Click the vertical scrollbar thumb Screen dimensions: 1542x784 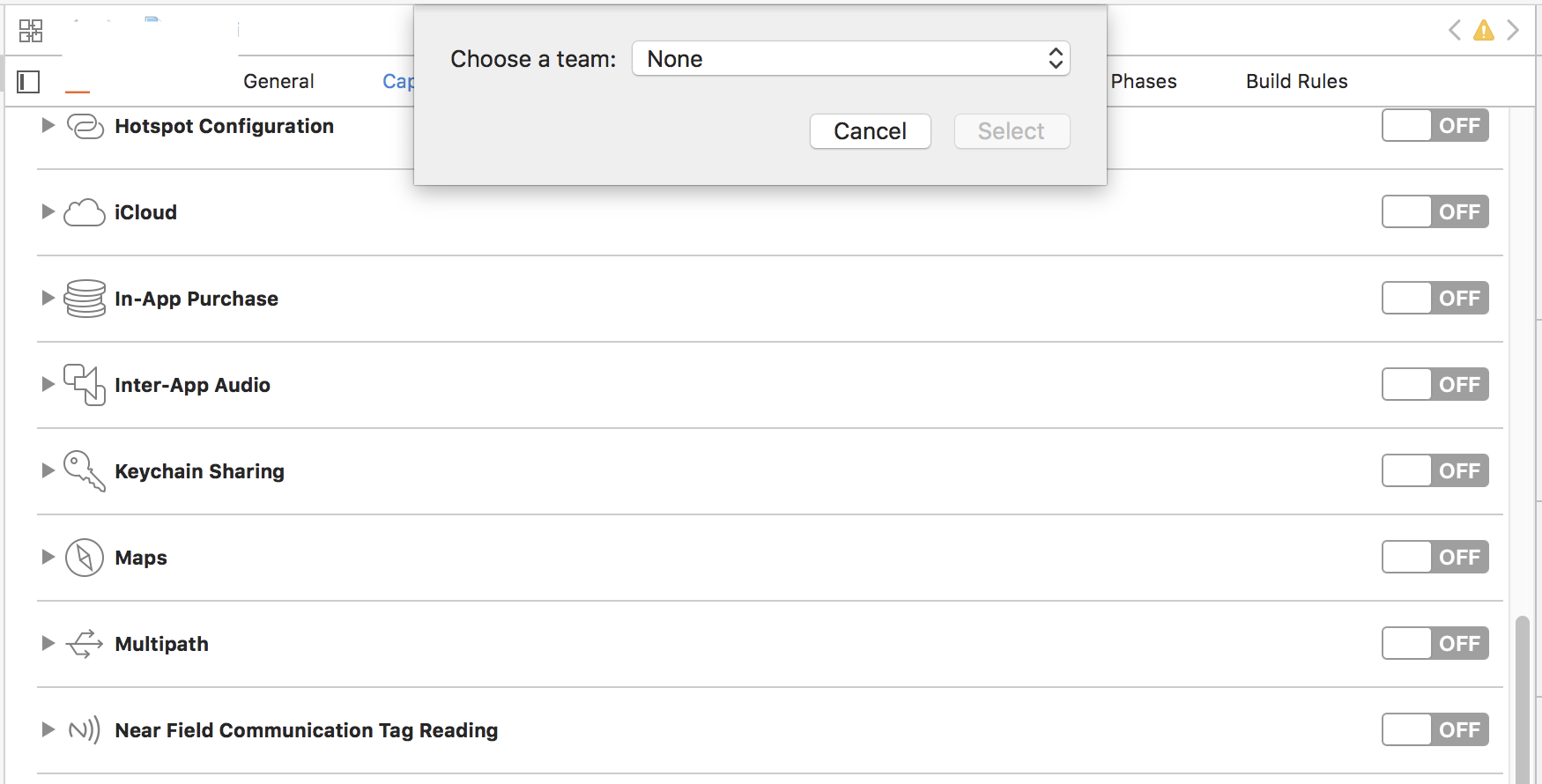[x=1522, y=696]
